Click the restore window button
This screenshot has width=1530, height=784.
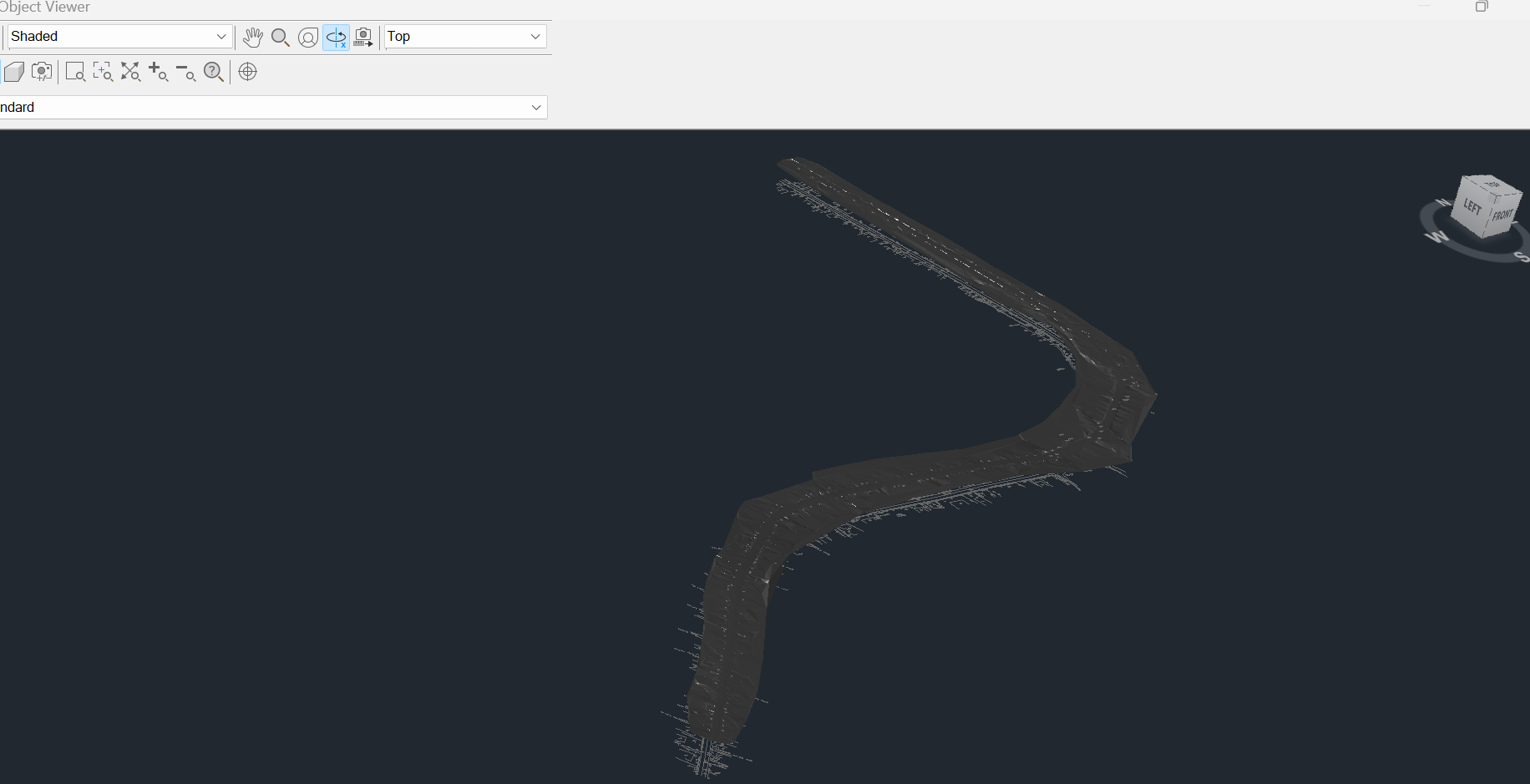1482,7
